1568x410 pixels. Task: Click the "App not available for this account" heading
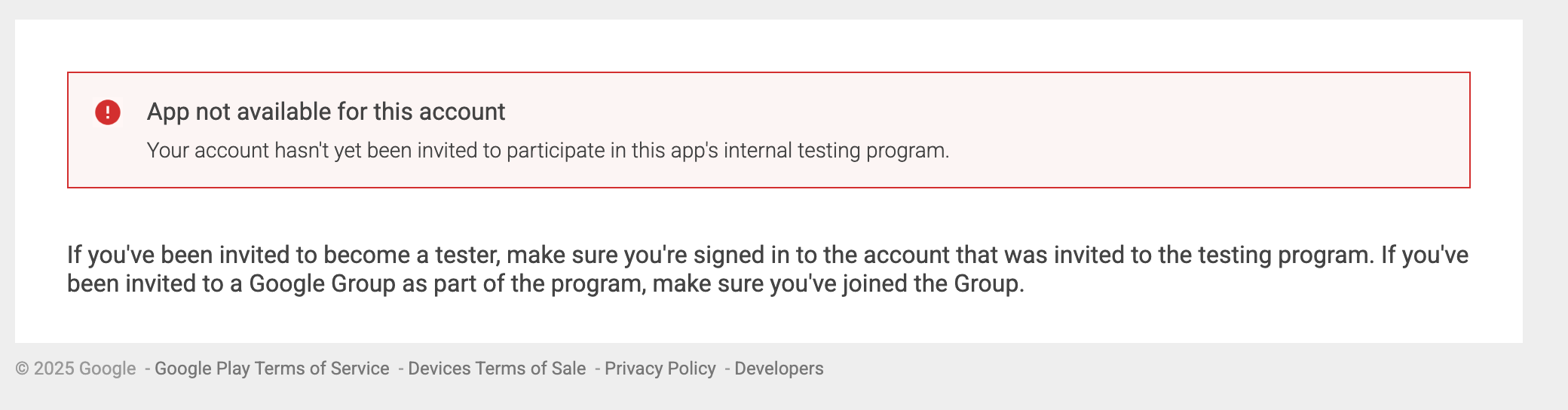[x=326, y=112]
